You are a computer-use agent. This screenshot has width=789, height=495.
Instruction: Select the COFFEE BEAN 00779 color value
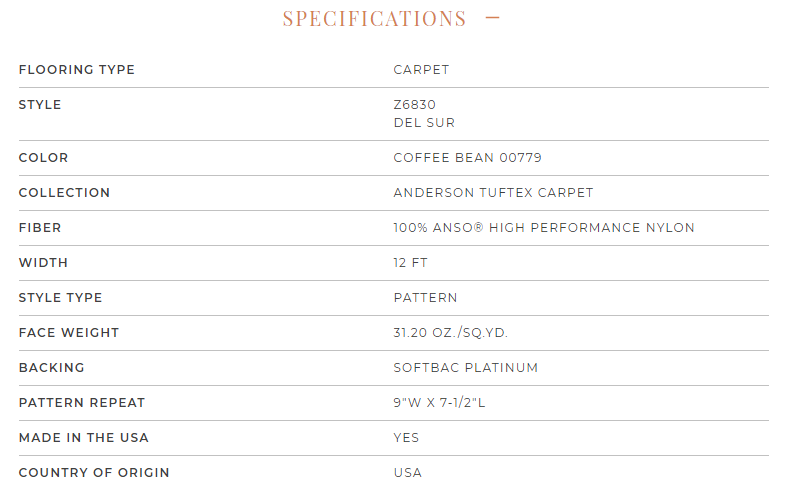(467, 157)
